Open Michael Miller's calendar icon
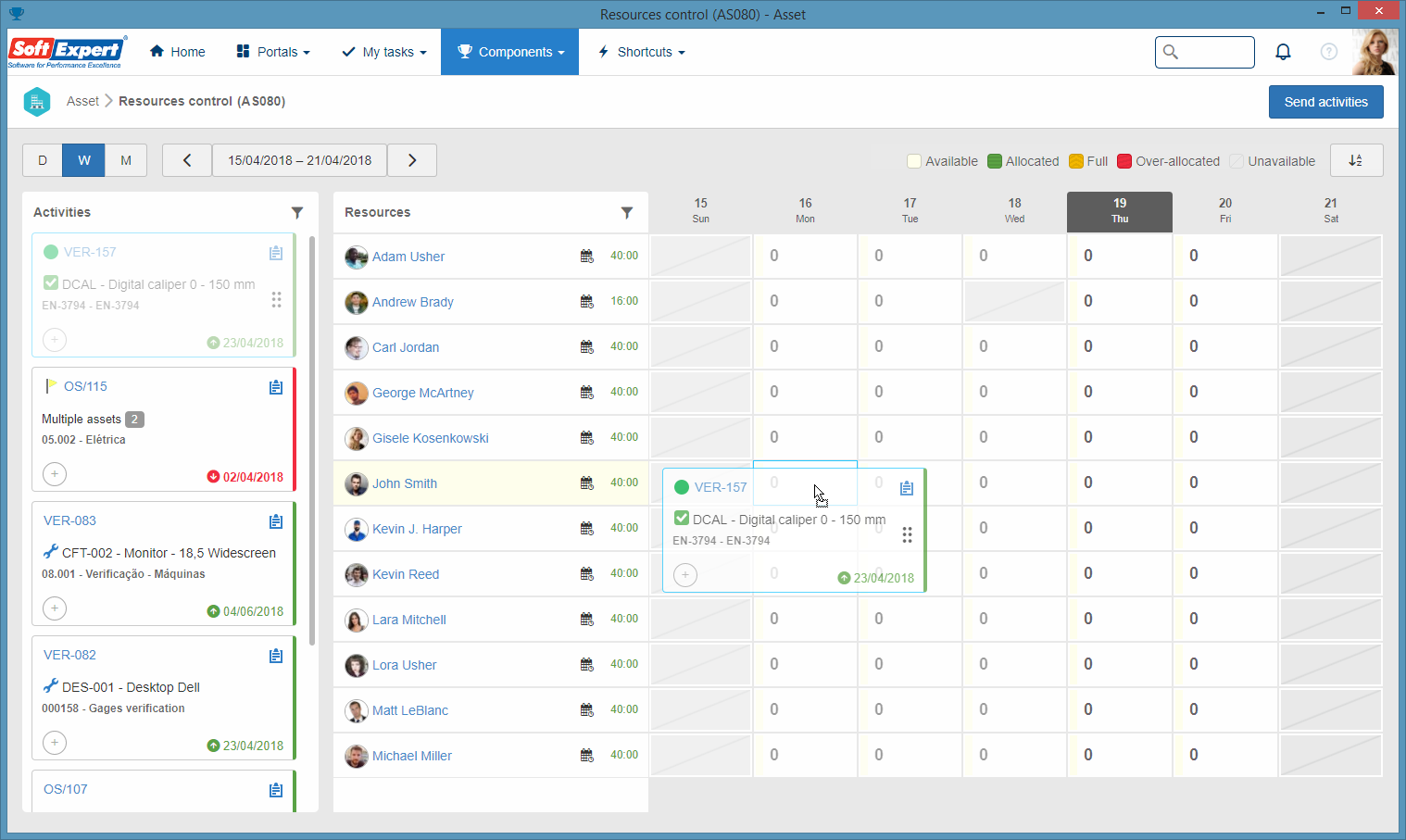Viewport: 1406px width, 840px height. (x=587, y=756)
